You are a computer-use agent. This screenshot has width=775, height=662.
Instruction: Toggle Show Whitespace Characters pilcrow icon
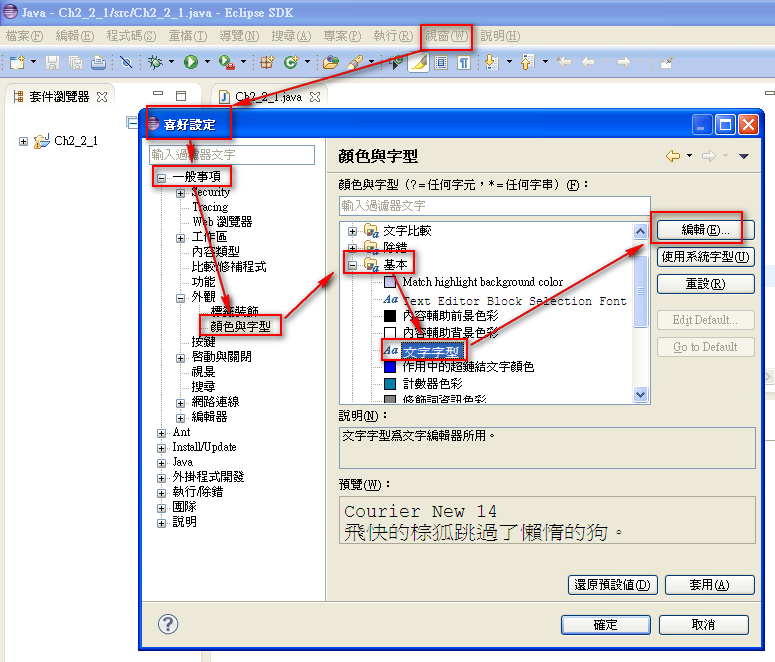coord(464,62)
